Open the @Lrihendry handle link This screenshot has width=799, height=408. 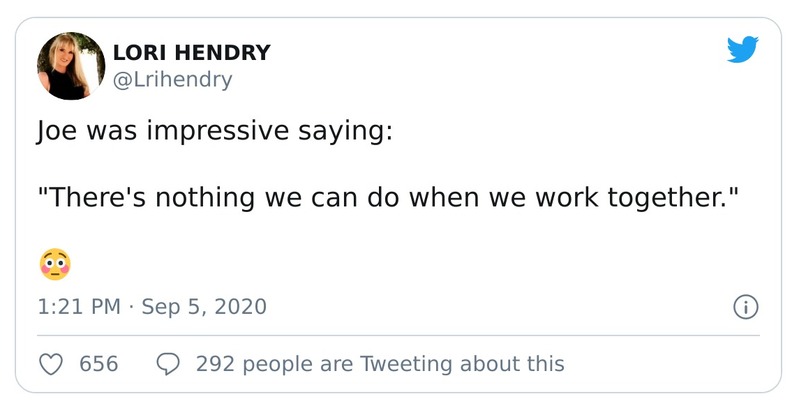pos(172,80)
